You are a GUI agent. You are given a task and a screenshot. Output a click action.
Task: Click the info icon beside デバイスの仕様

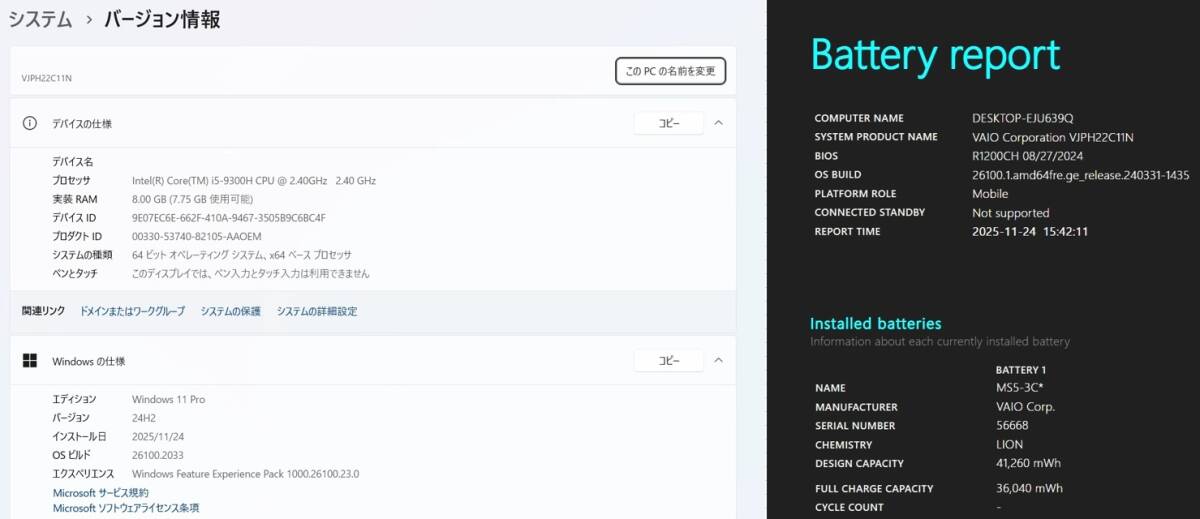pyautogui.click(x=30, y=124)
